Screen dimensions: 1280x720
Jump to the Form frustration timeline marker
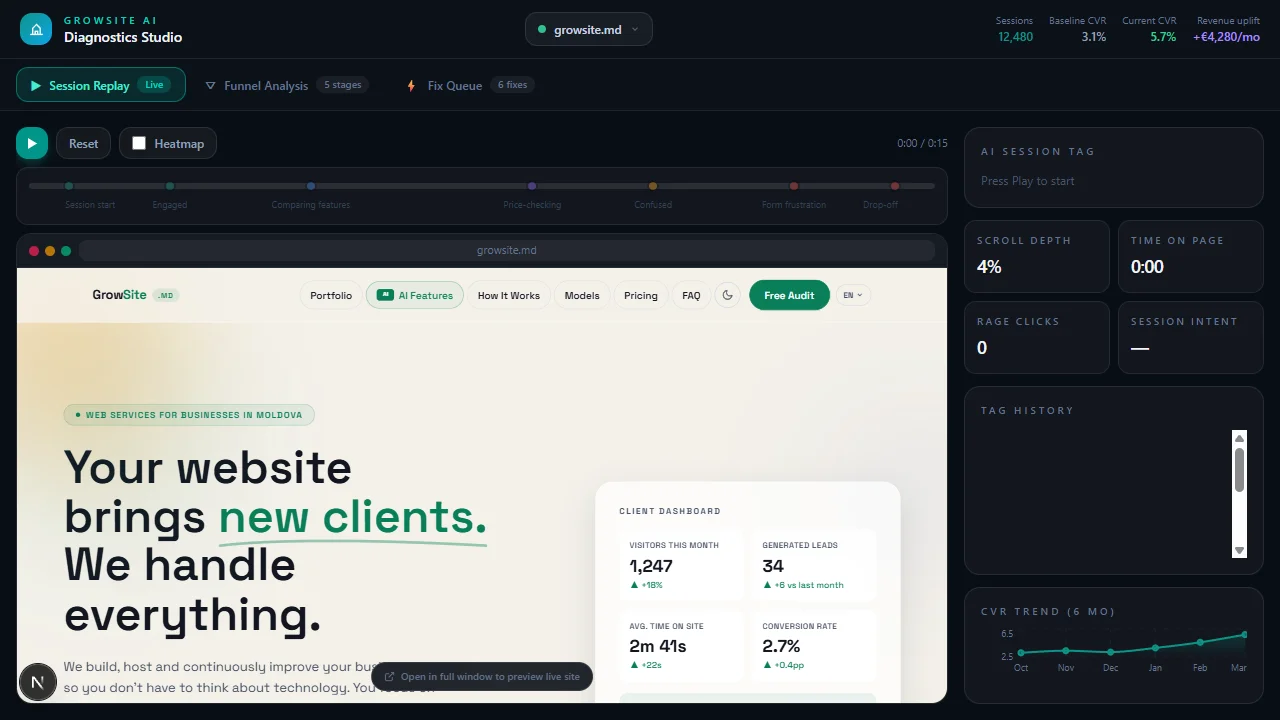[x=794, y=186]
